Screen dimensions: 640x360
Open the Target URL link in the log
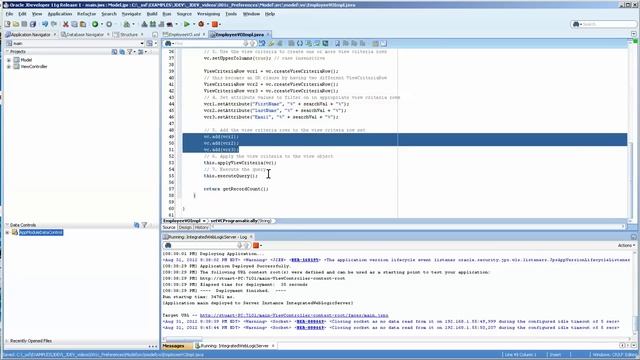[294, 316]
